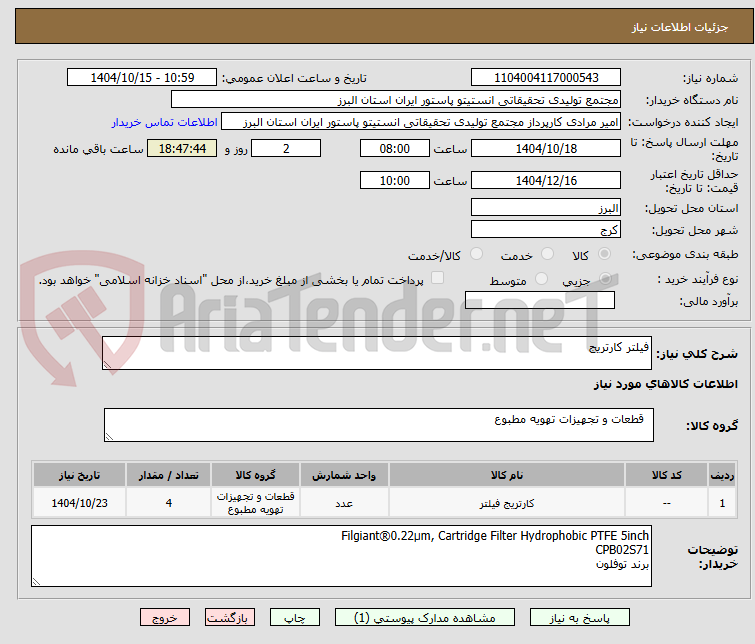This screenshot has height=644, width=755.
Task: Click the 10:00 validity time field
Action: [394, 180]
